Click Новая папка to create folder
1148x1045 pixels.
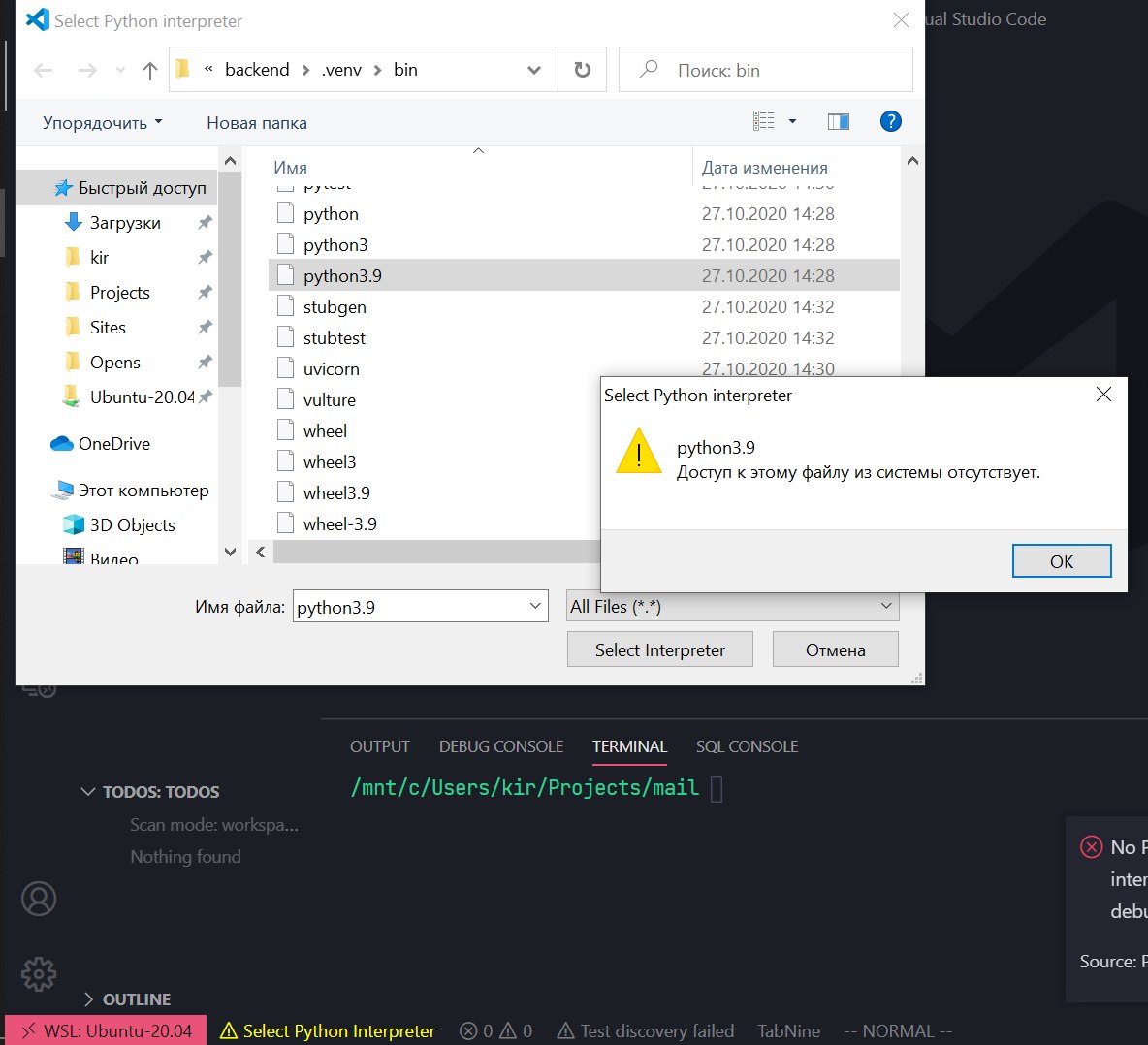[x=257, y=123]
